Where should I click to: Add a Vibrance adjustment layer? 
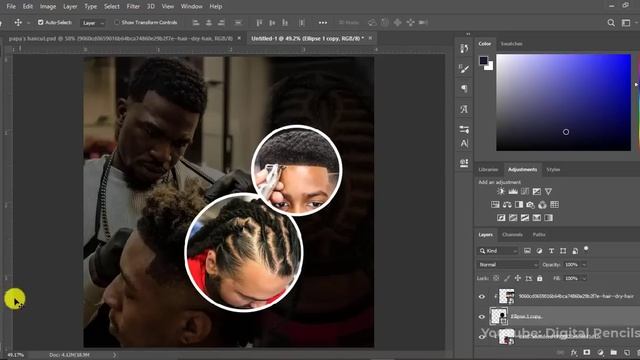[x=548, y=191]
